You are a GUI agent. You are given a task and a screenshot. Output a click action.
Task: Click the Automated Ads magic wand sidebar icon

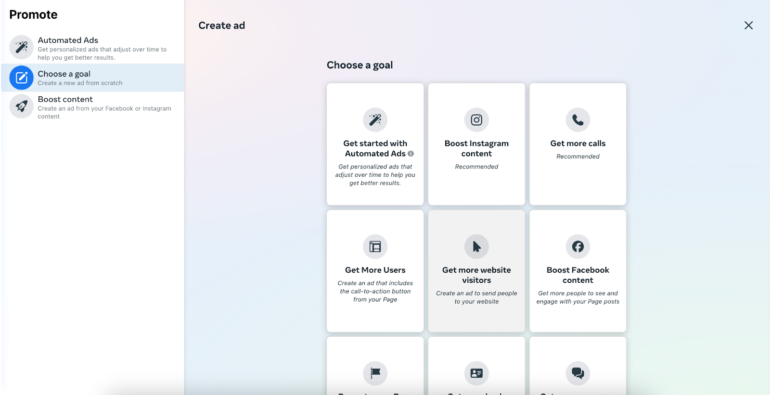tap(21, 48)
